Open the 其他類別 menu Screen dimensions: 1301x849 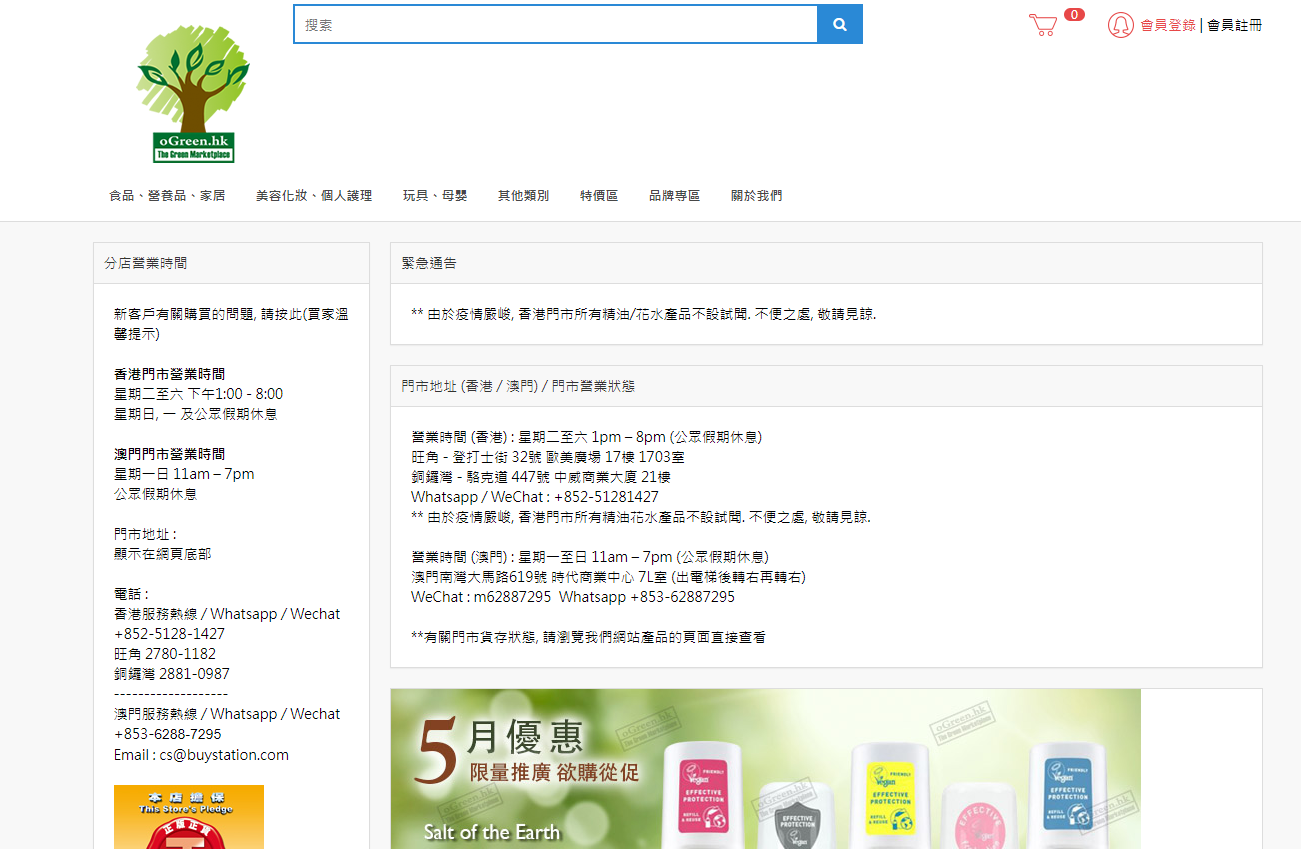523,196
